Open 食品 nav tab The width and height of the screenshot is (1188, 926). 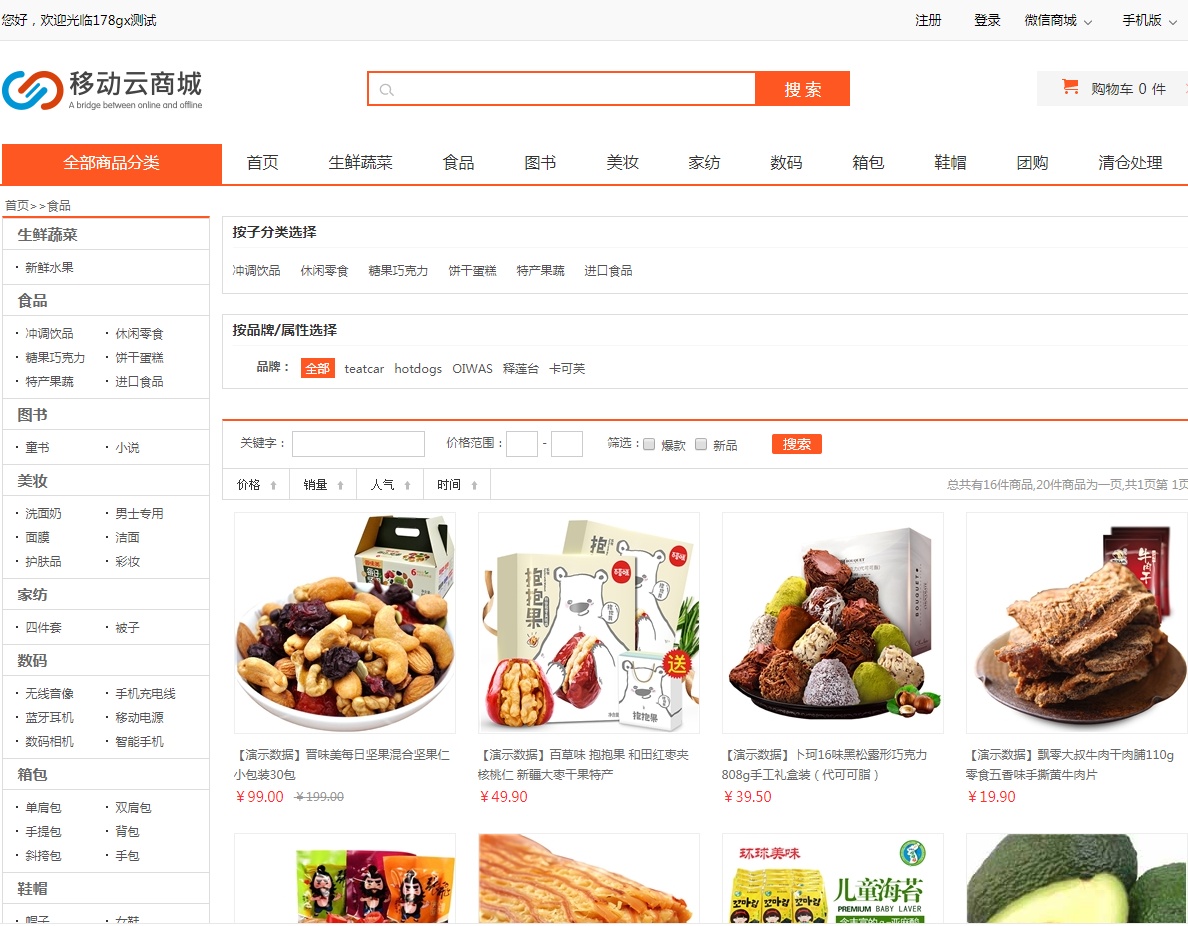point(458,163)
